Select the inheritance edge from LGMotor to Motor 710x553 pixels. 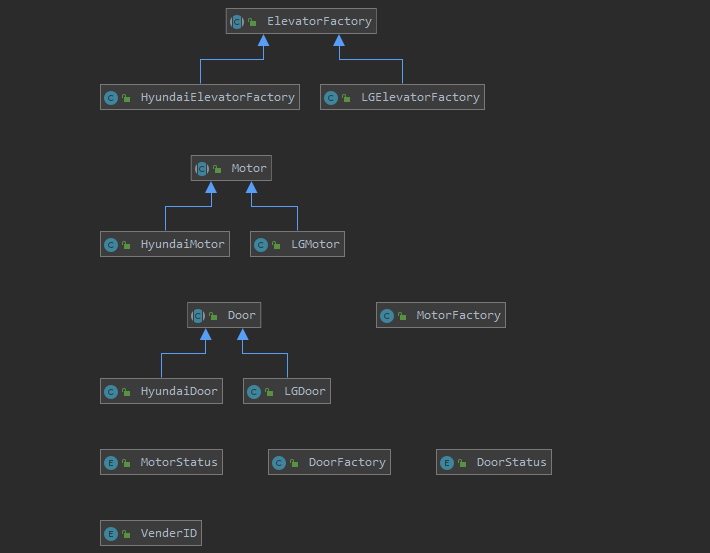pos(274,207)
